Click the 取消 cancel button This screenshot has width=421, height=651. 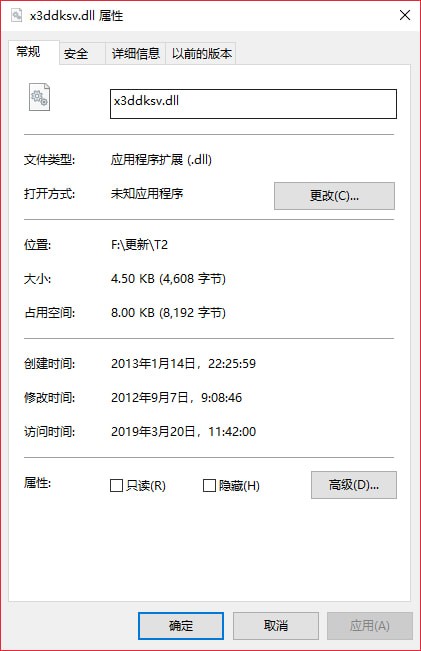click(x=276, y=626)
